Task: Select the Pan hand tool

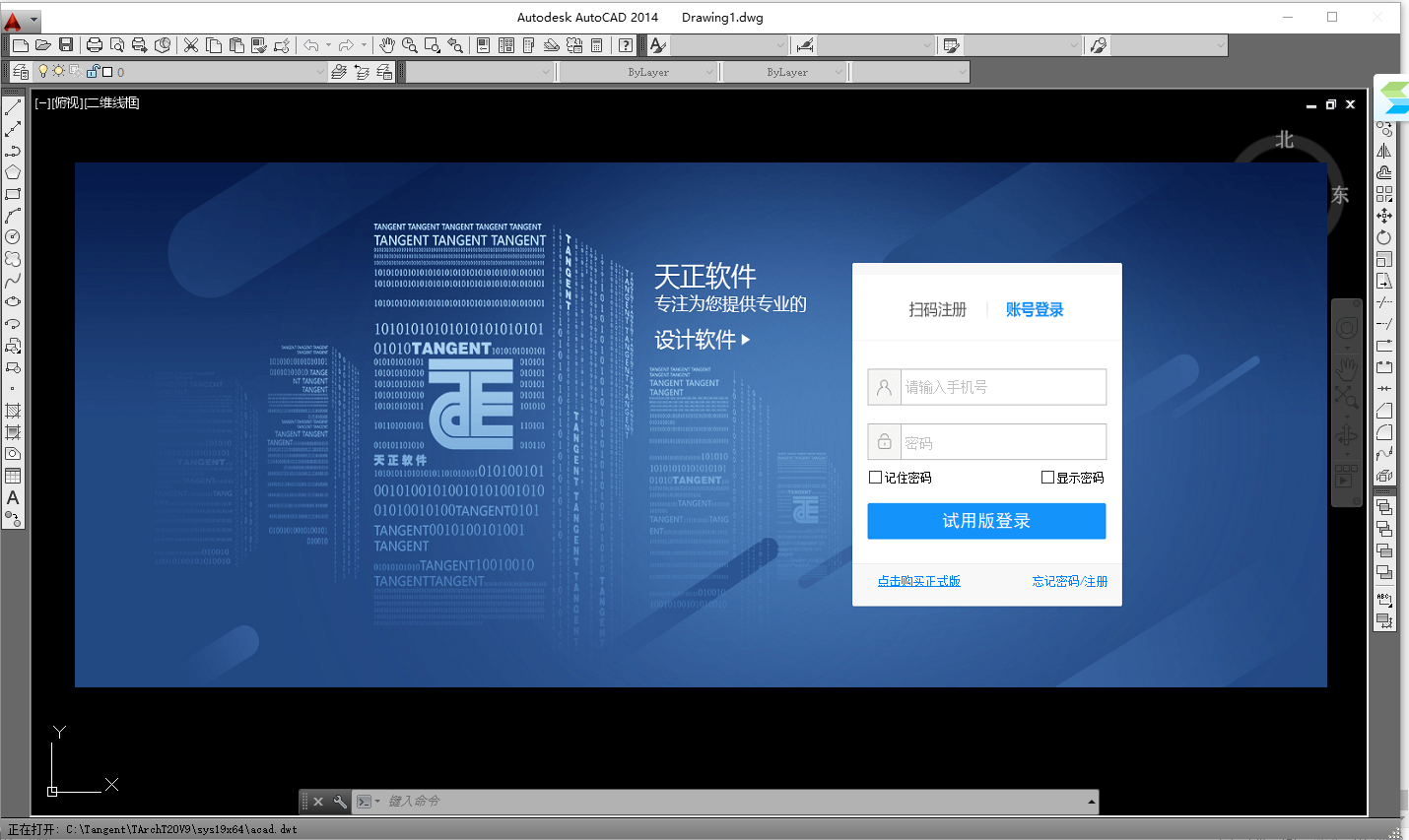Action: point(387,45)
